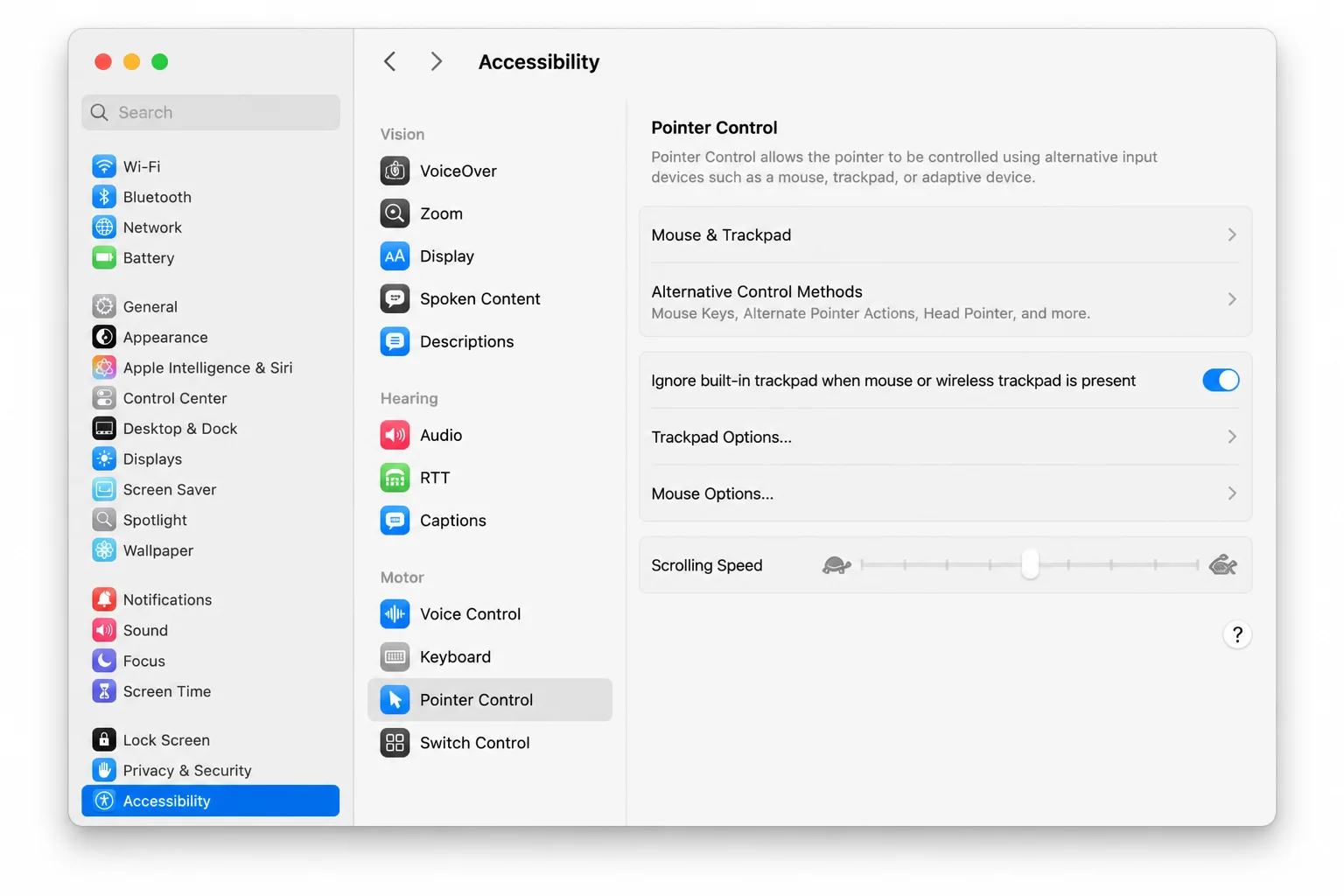Click the Spotlight magnifier icon

coord(104,520)
